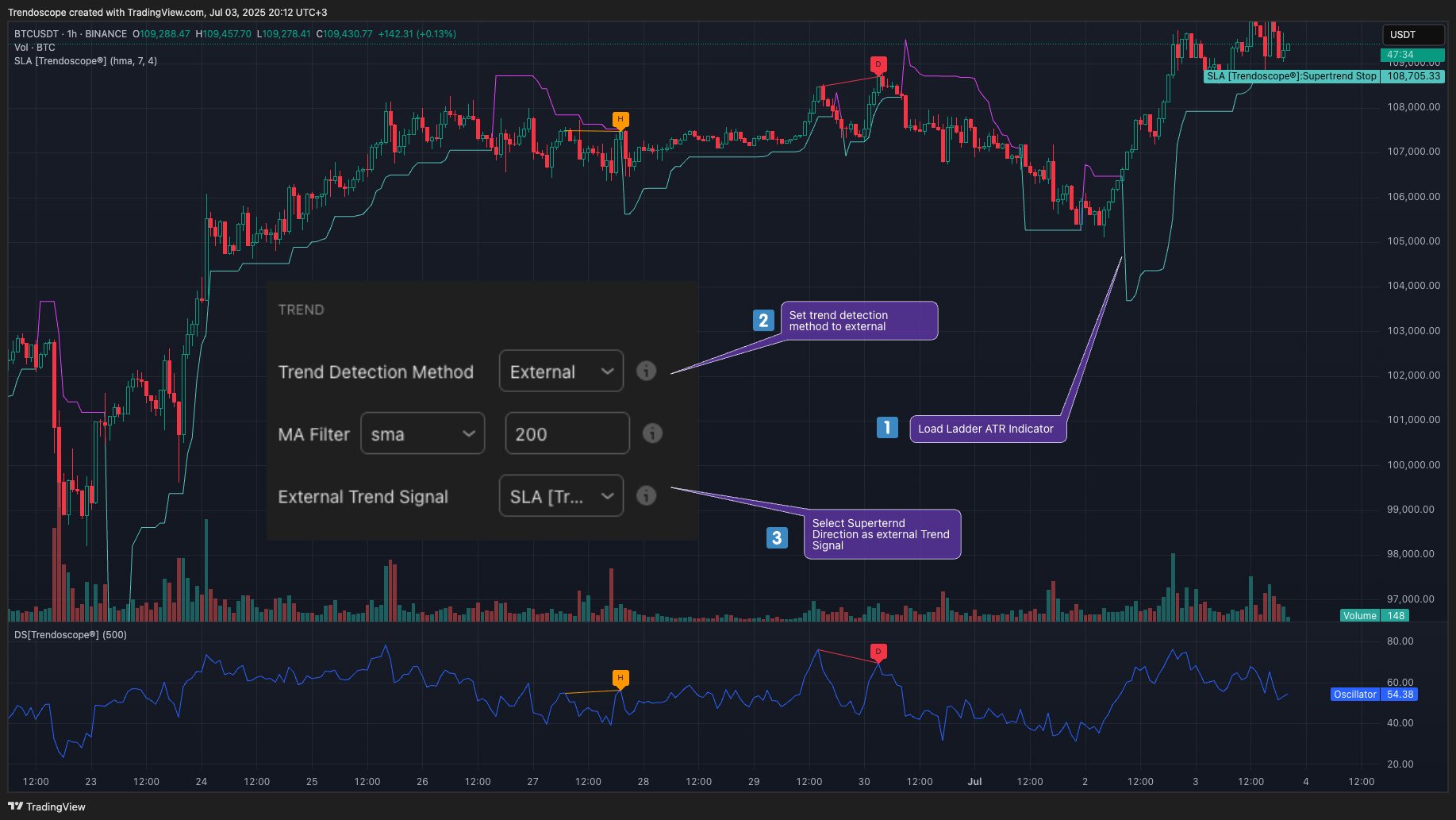Viewport: 1456px width, 820px height.
Task: Select the Vol · BTC indicator legend
Action: click(x=35, y=48)
